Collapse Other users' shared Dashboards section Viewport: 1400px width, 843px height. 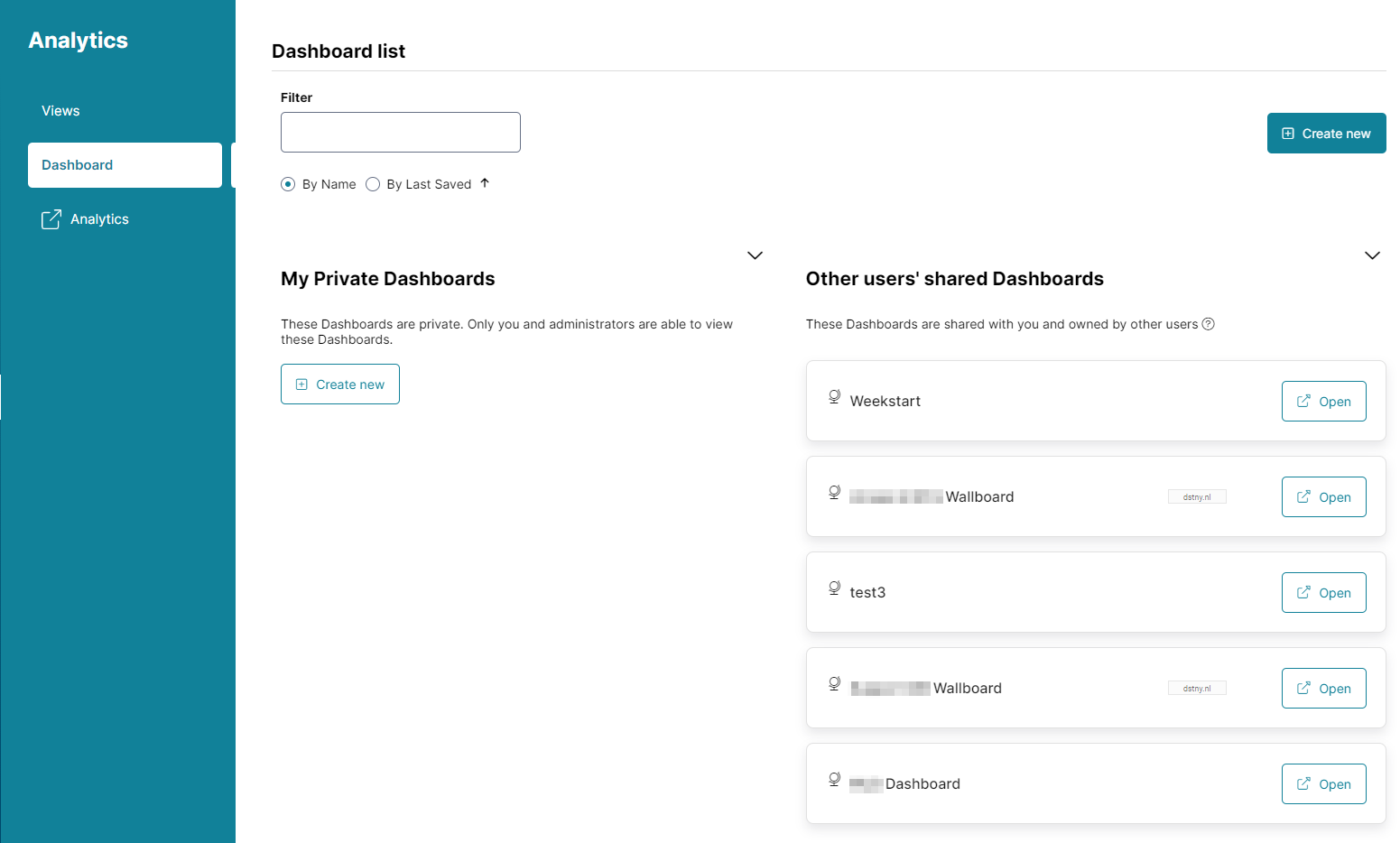click(1372, 255)
